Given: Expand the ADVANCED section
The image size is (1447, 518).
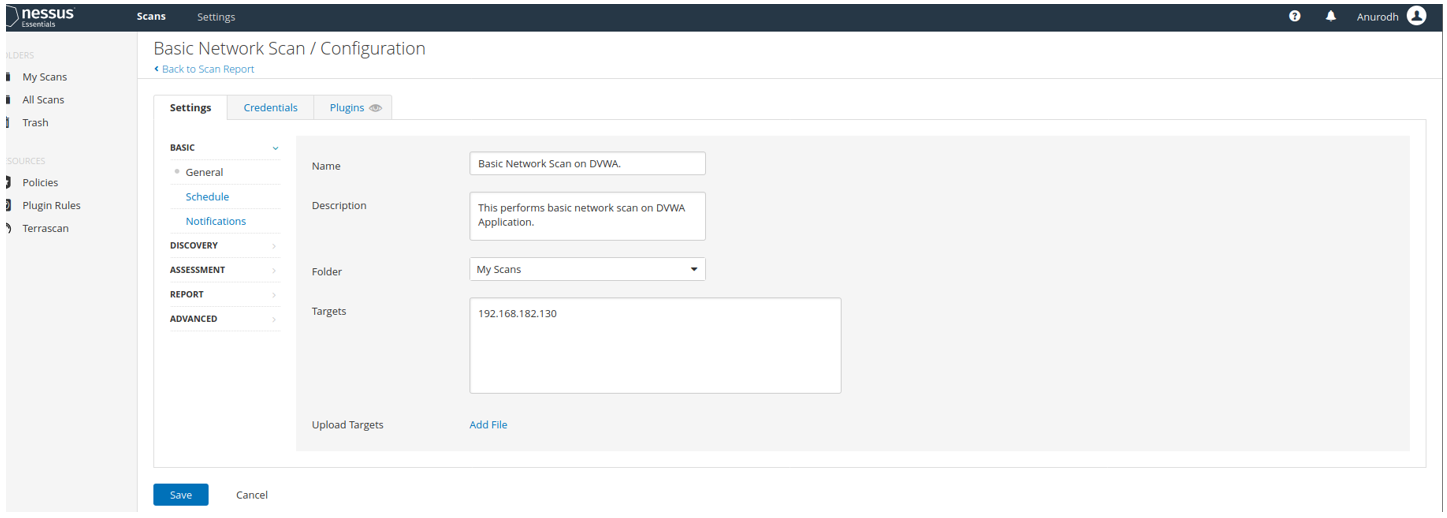Looking at the screenshot, I should pyautogui.click(x=224, y=319).
